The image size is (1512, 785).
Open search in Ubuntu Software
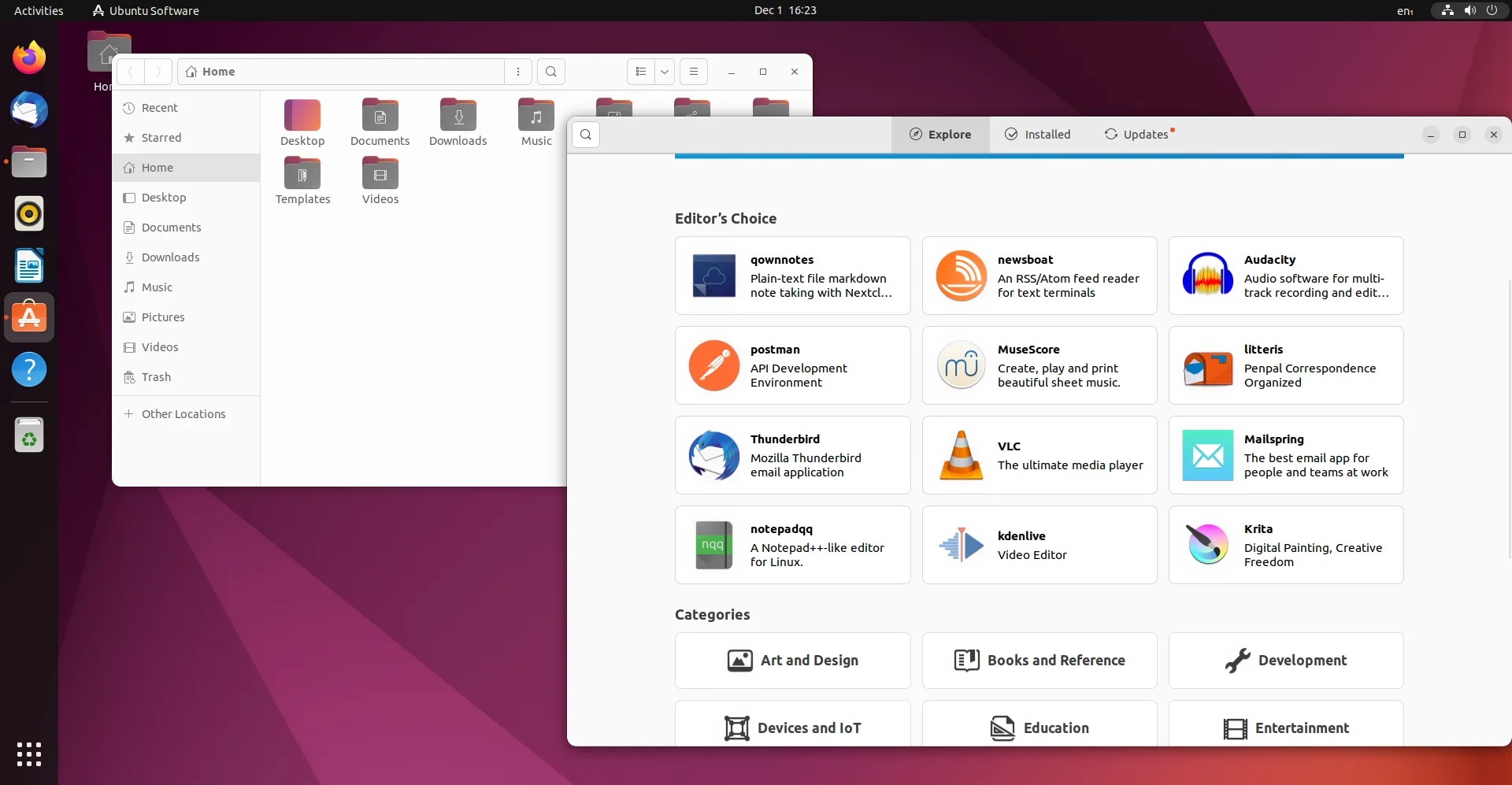pyautogui.click(x=586, y=135)
